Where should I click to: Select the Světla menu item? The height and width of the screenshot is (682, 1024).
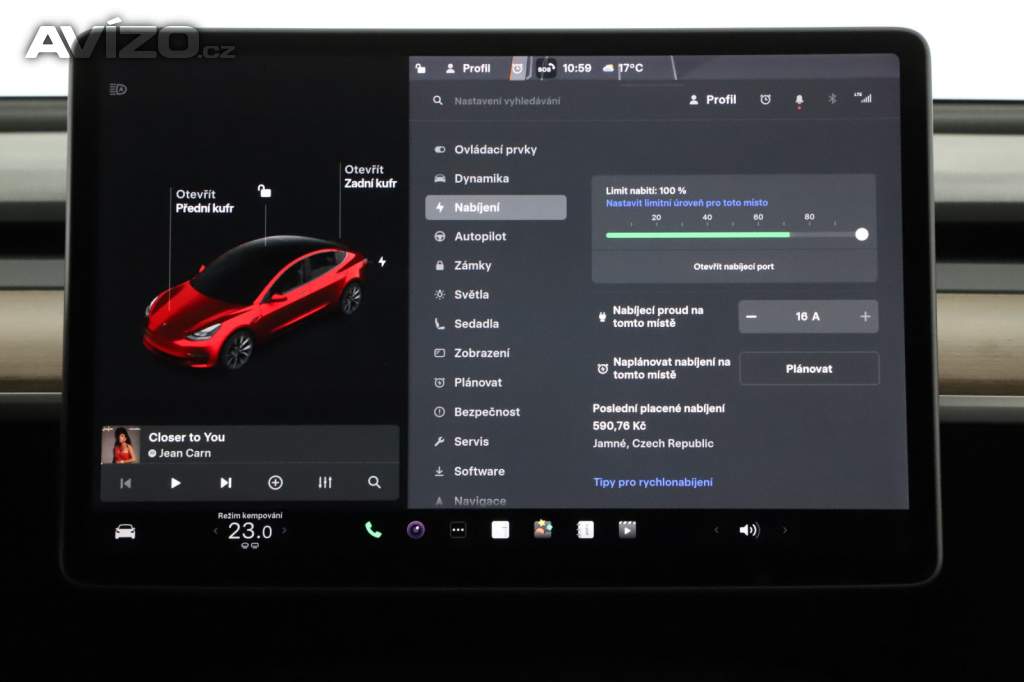(x=471, y=295)
